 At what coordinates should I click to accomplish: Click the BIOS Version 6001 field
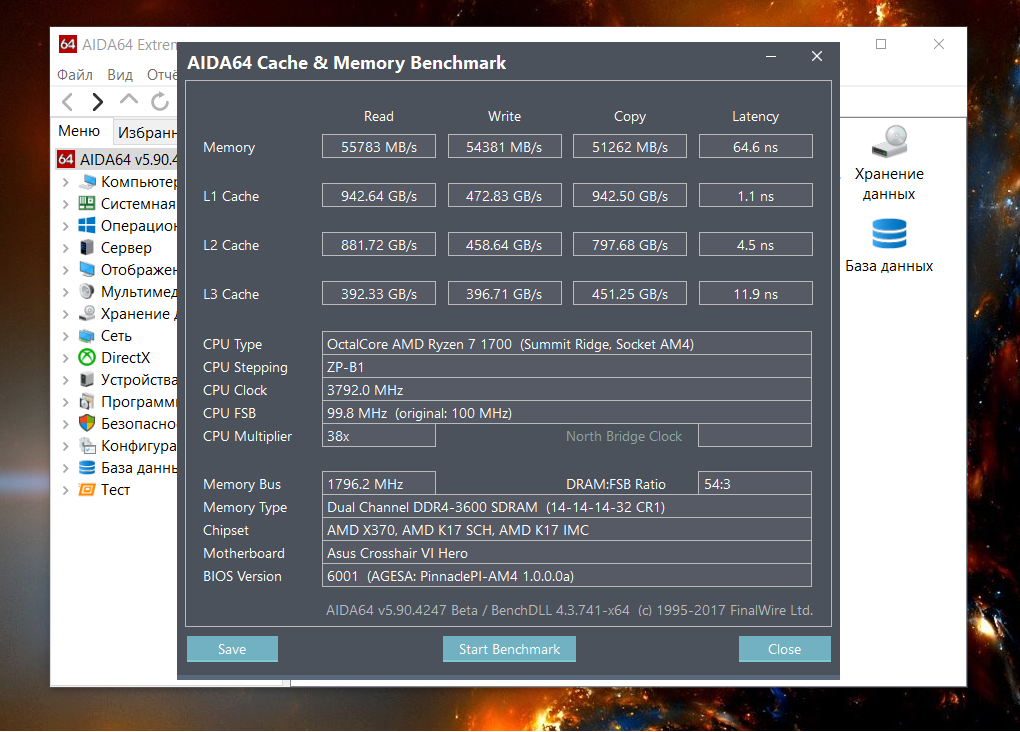567,576
